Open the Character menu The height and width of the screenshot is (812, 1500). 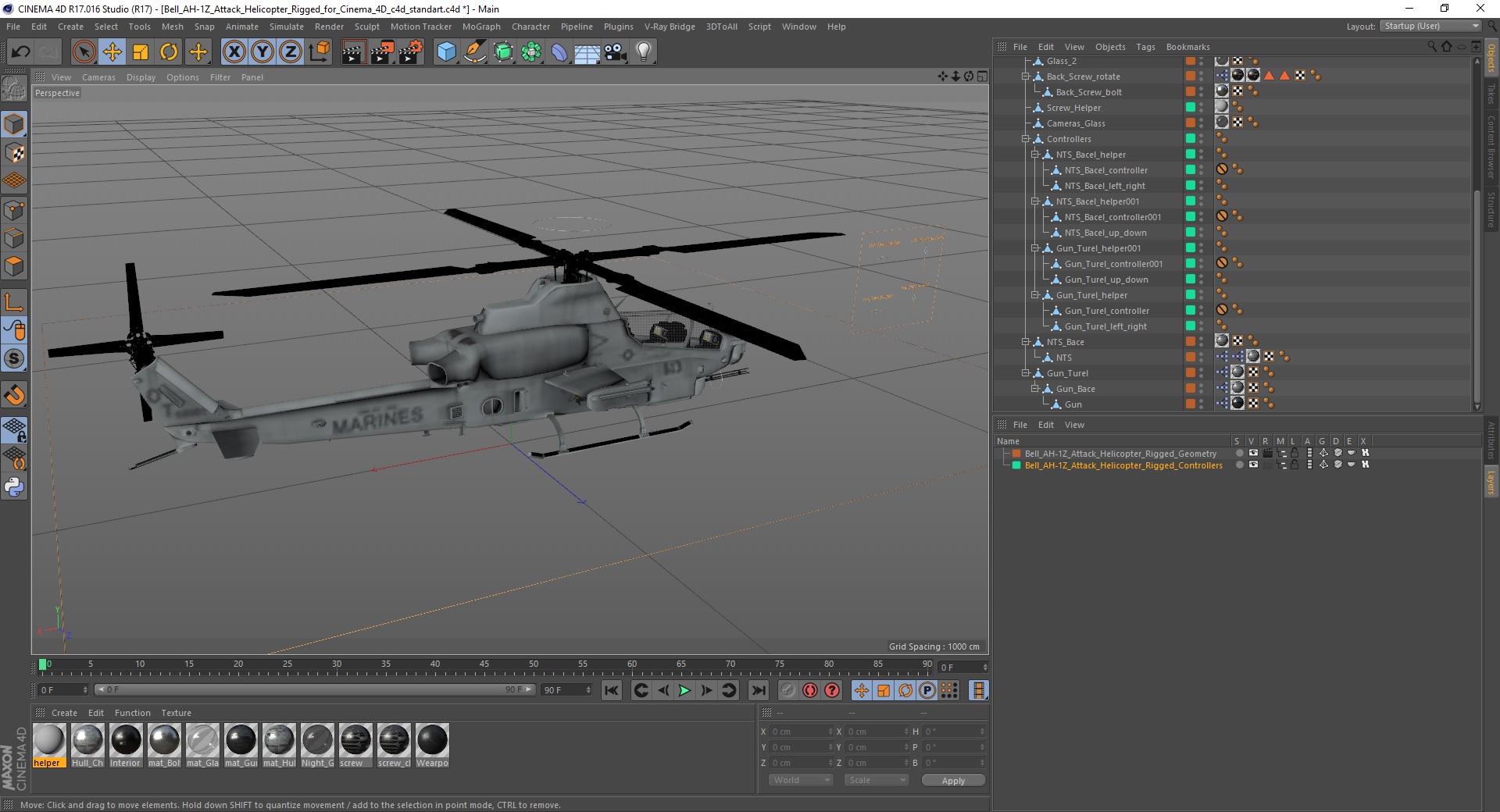pos(530,27)
